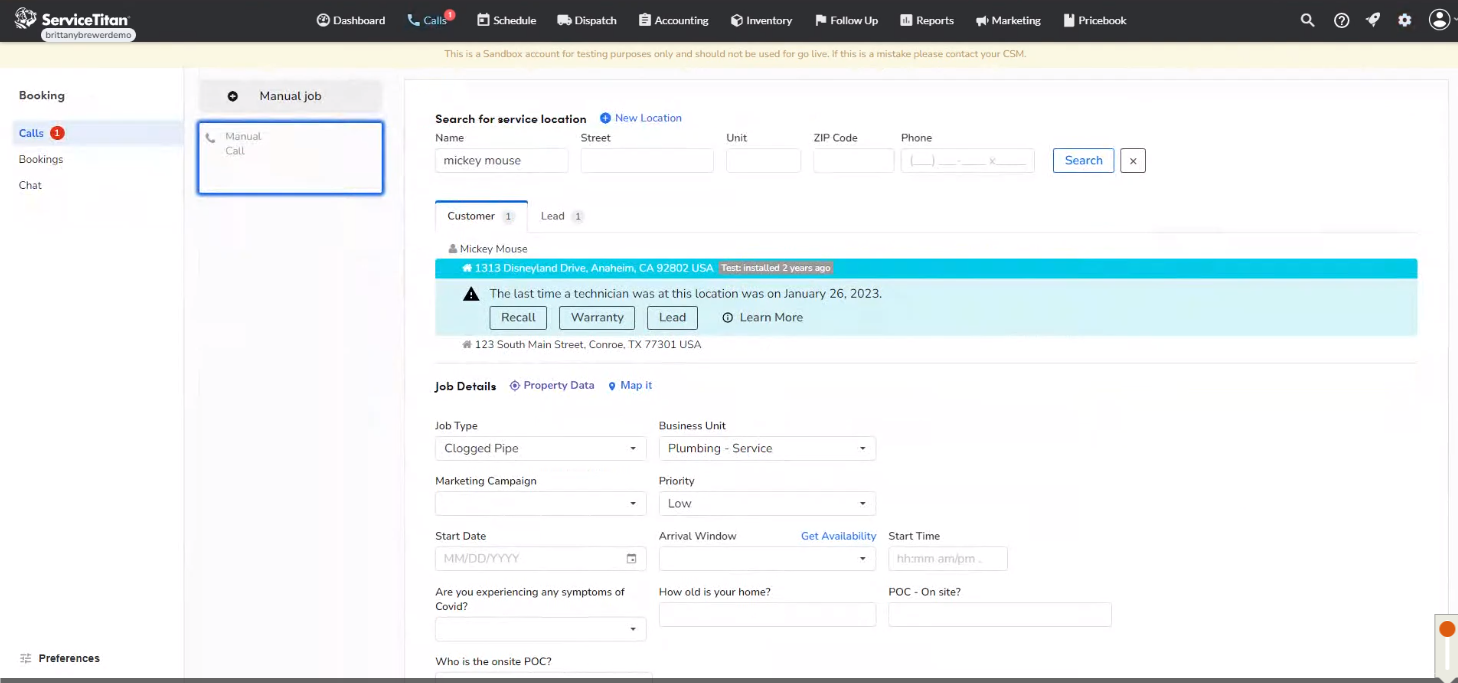1458x683 pixels.
Task: Open the settings gear icon
Action: pyautogui.click(x=1406, y=19)
